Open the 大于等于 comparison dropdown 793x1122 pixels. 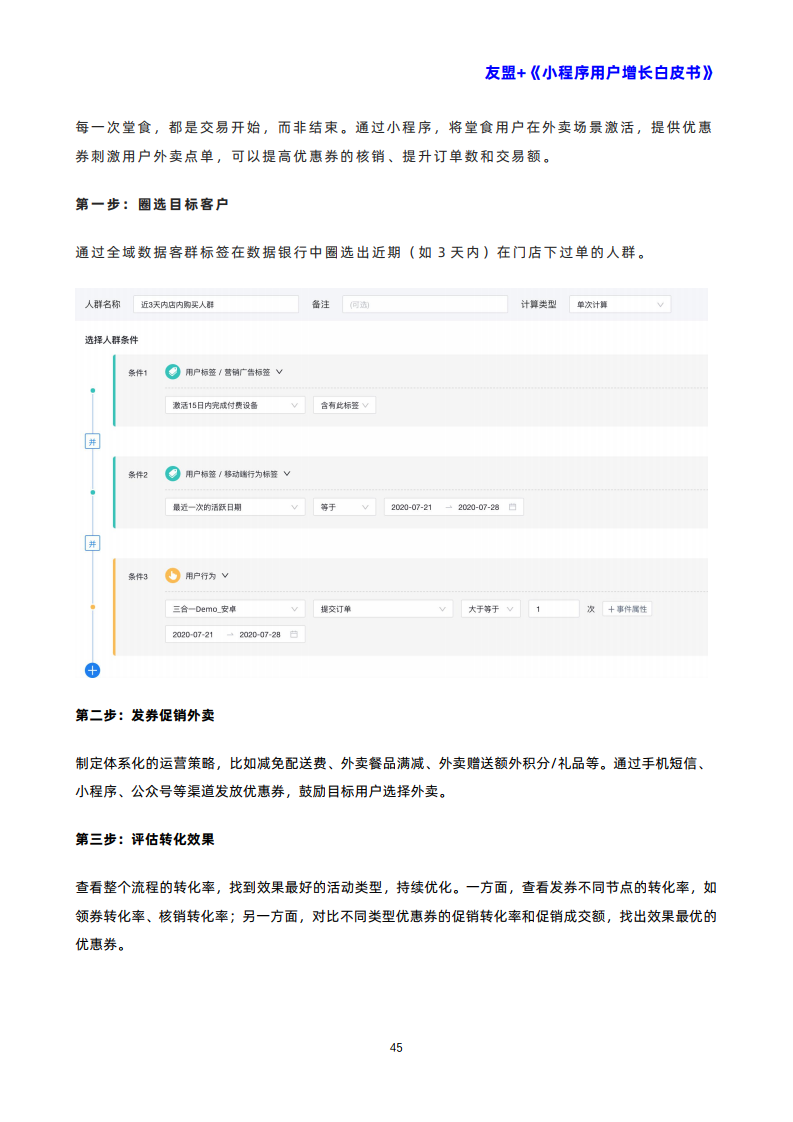pyautogui.click(x=490, y=609)
